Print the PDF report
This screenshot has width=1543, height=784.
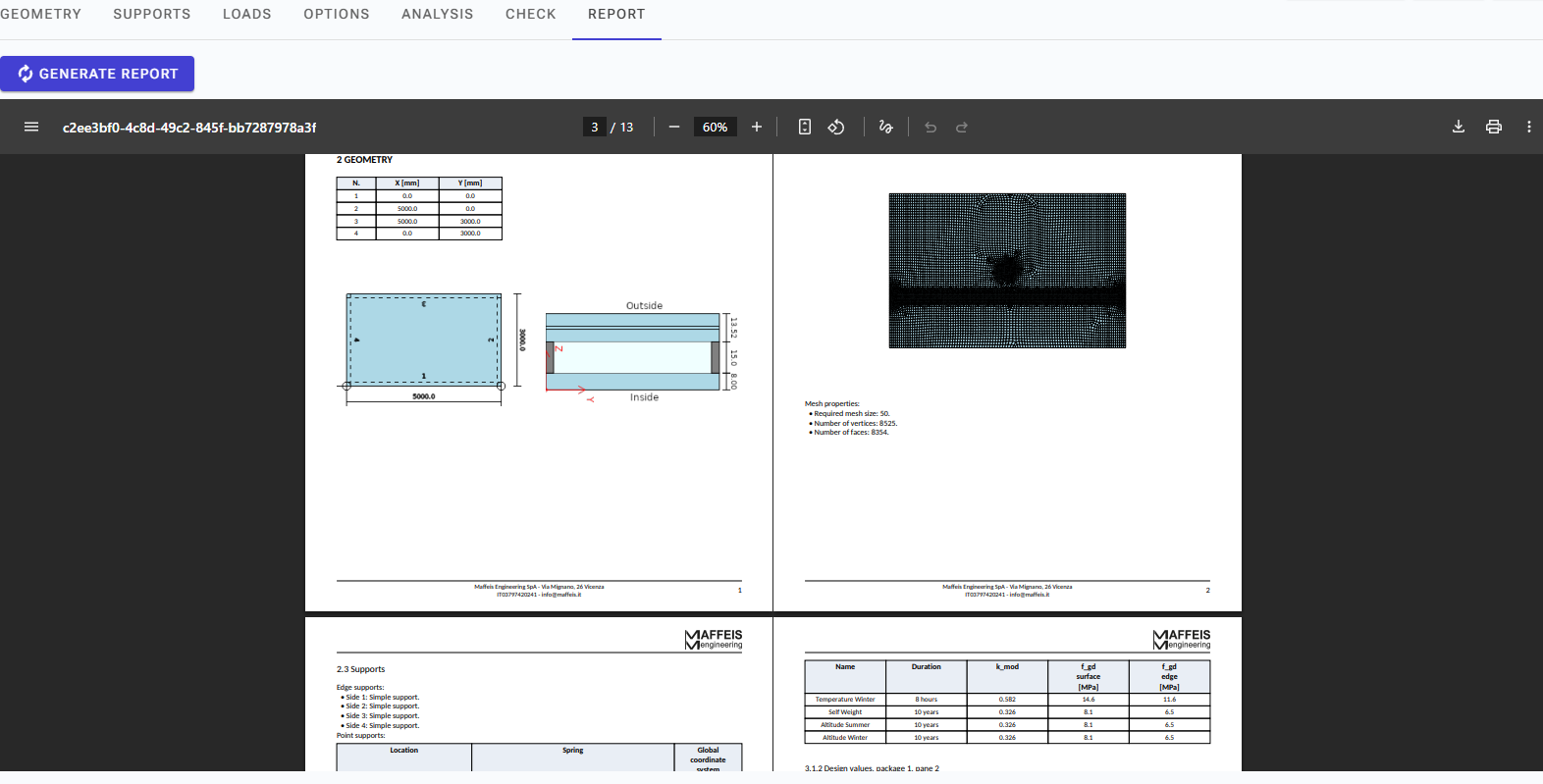(x=1494, y=127)
